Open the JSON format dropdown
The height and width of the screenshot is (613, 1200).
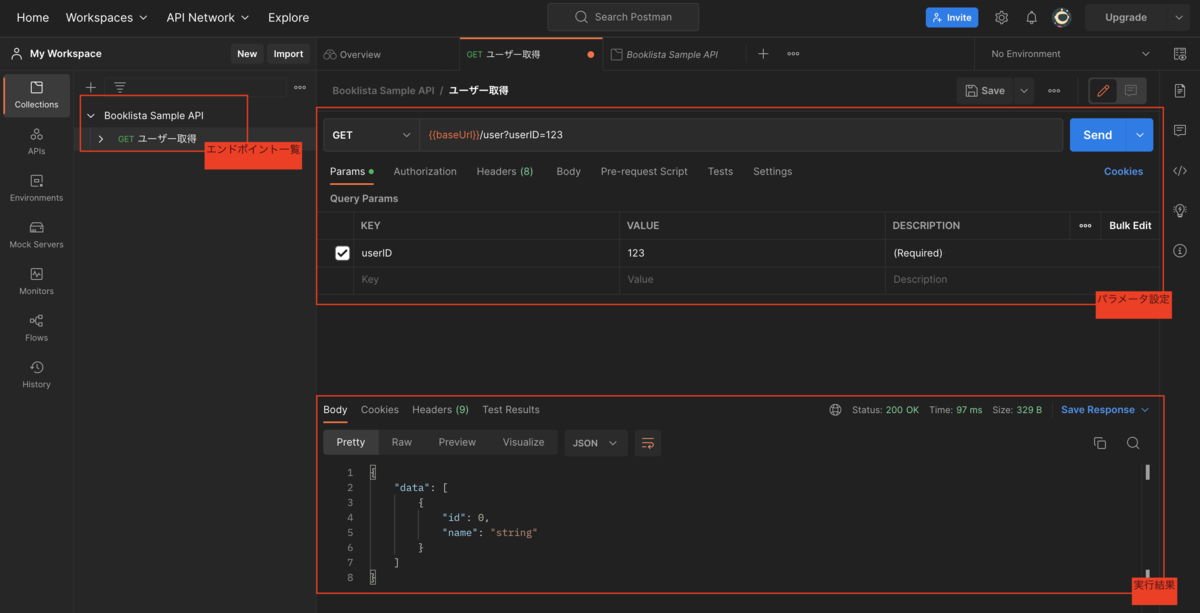click(x=597, y=443)
